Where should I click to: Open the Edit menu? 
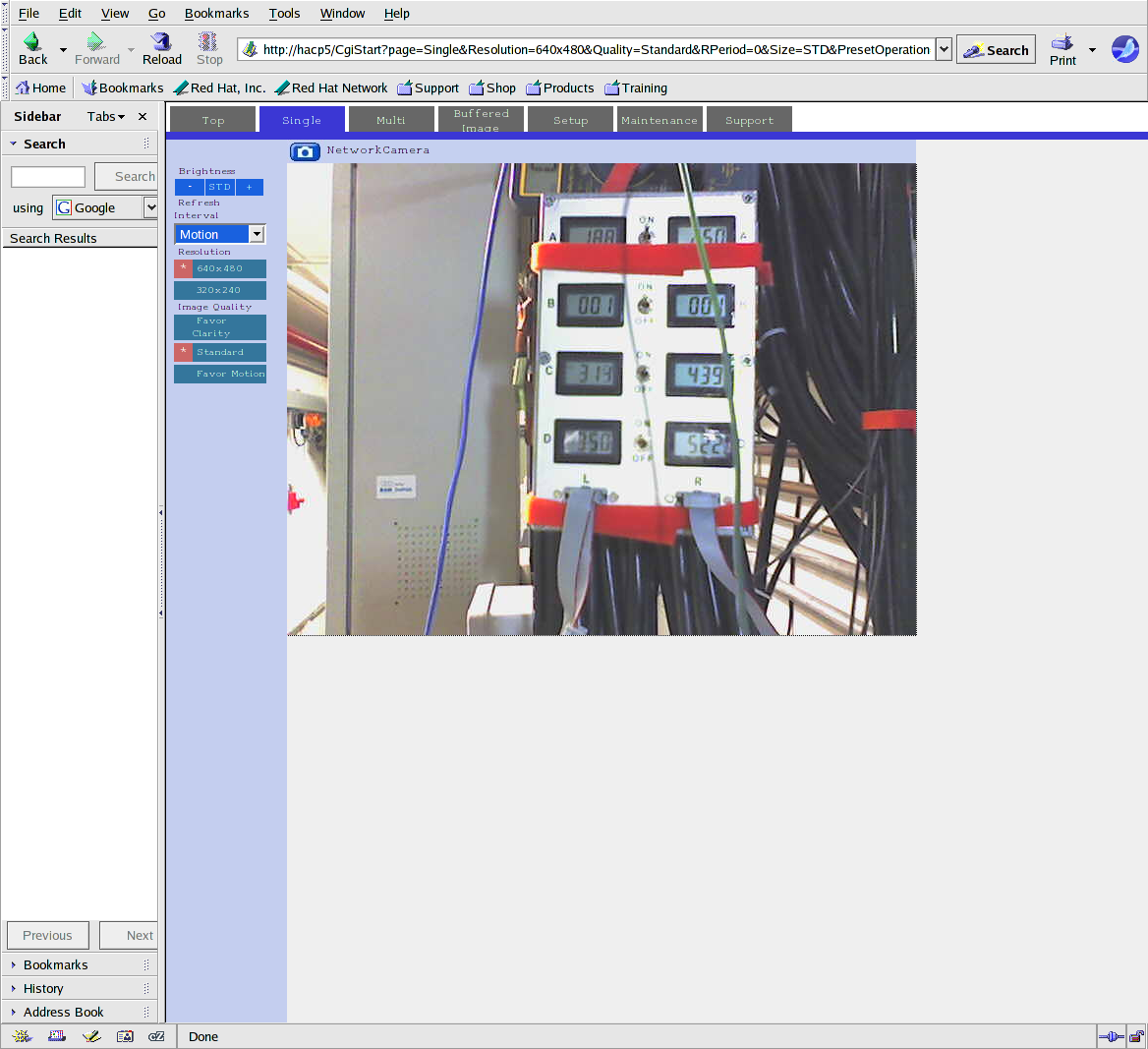tap(71, 13)
